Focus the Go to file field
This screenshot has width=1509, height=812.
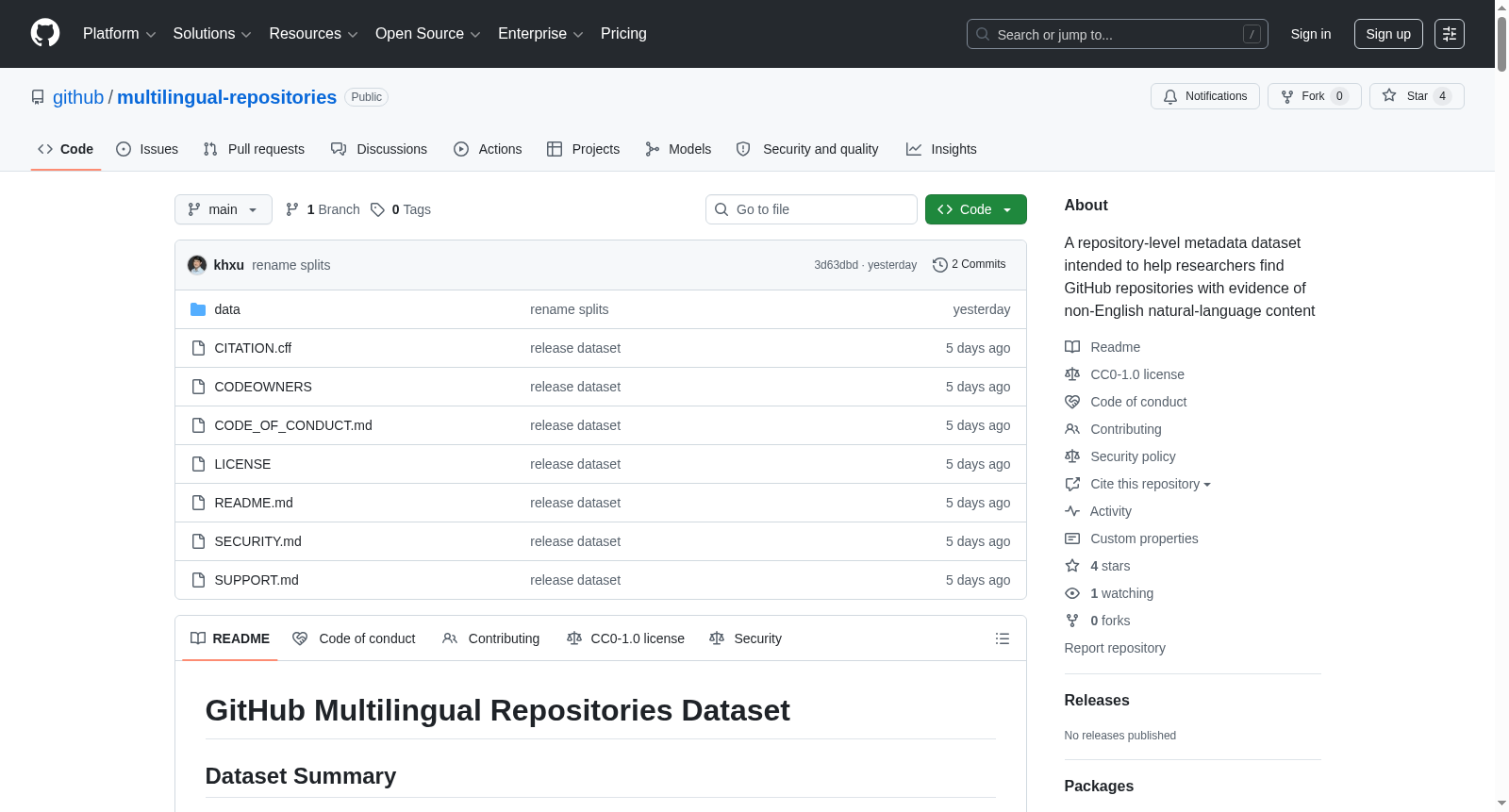point(811,209)
